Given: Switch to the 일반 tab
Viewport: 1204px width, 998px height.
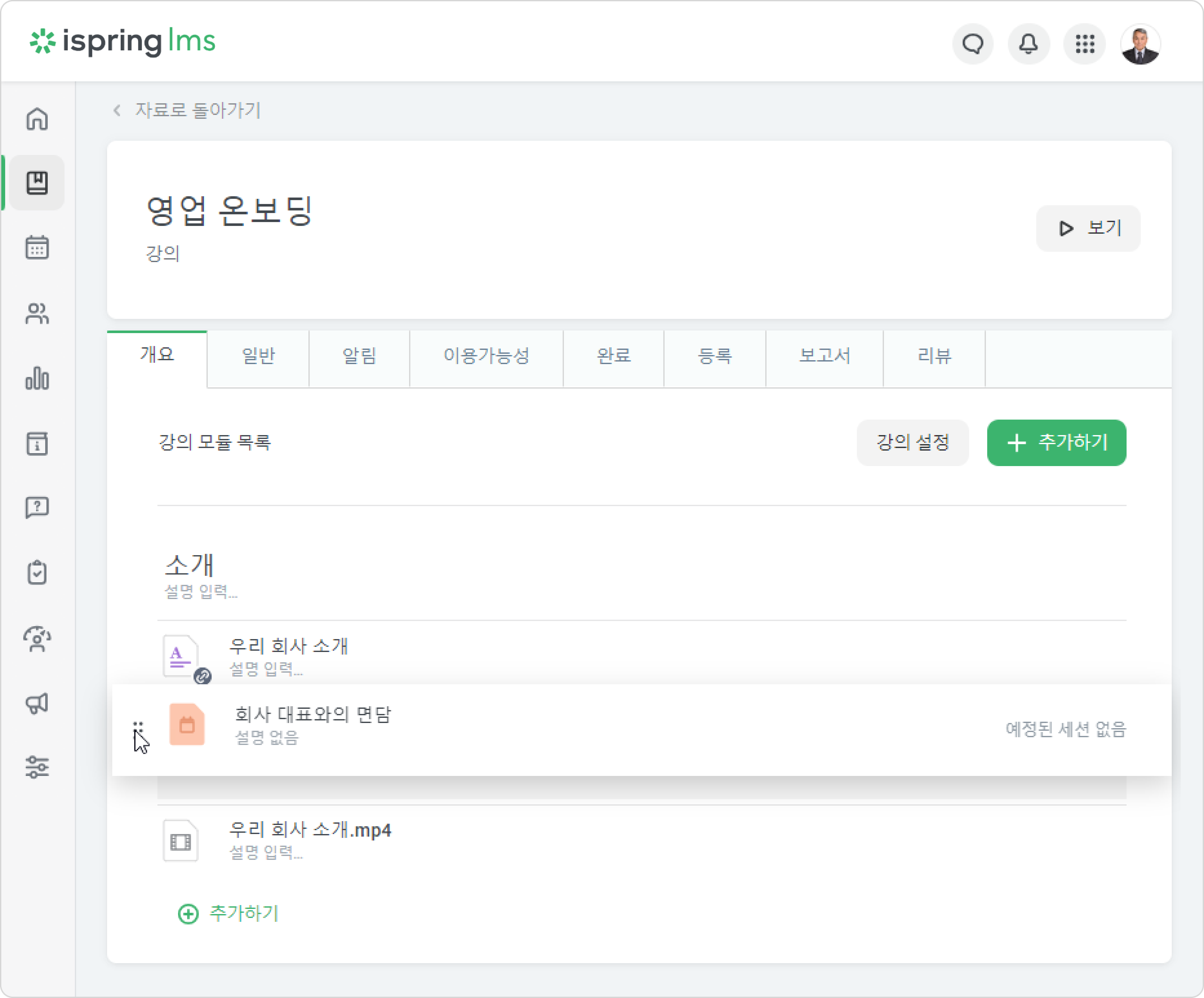Looking at the screenshot, I should coord(258,356).
